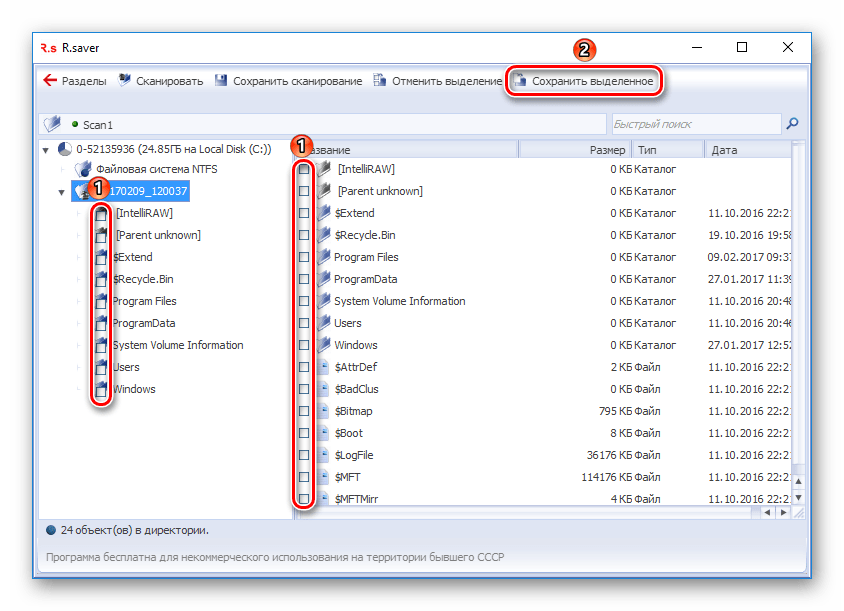Image resolution: width=844 pixels, height=611 pixels.
Task: Click the [Parent unknown] folder icon in file list
Action: [x=323, y=191]
